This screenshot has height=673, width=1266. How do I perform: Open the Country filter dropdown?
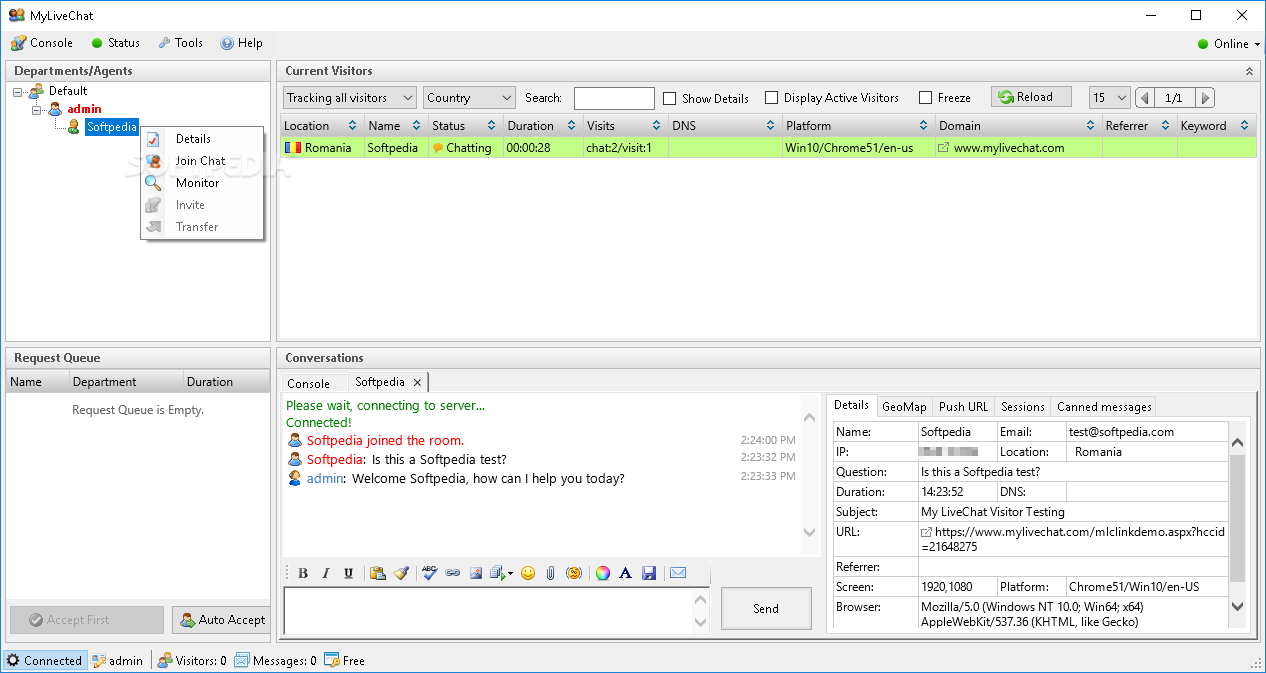click(x=469, y=98)
